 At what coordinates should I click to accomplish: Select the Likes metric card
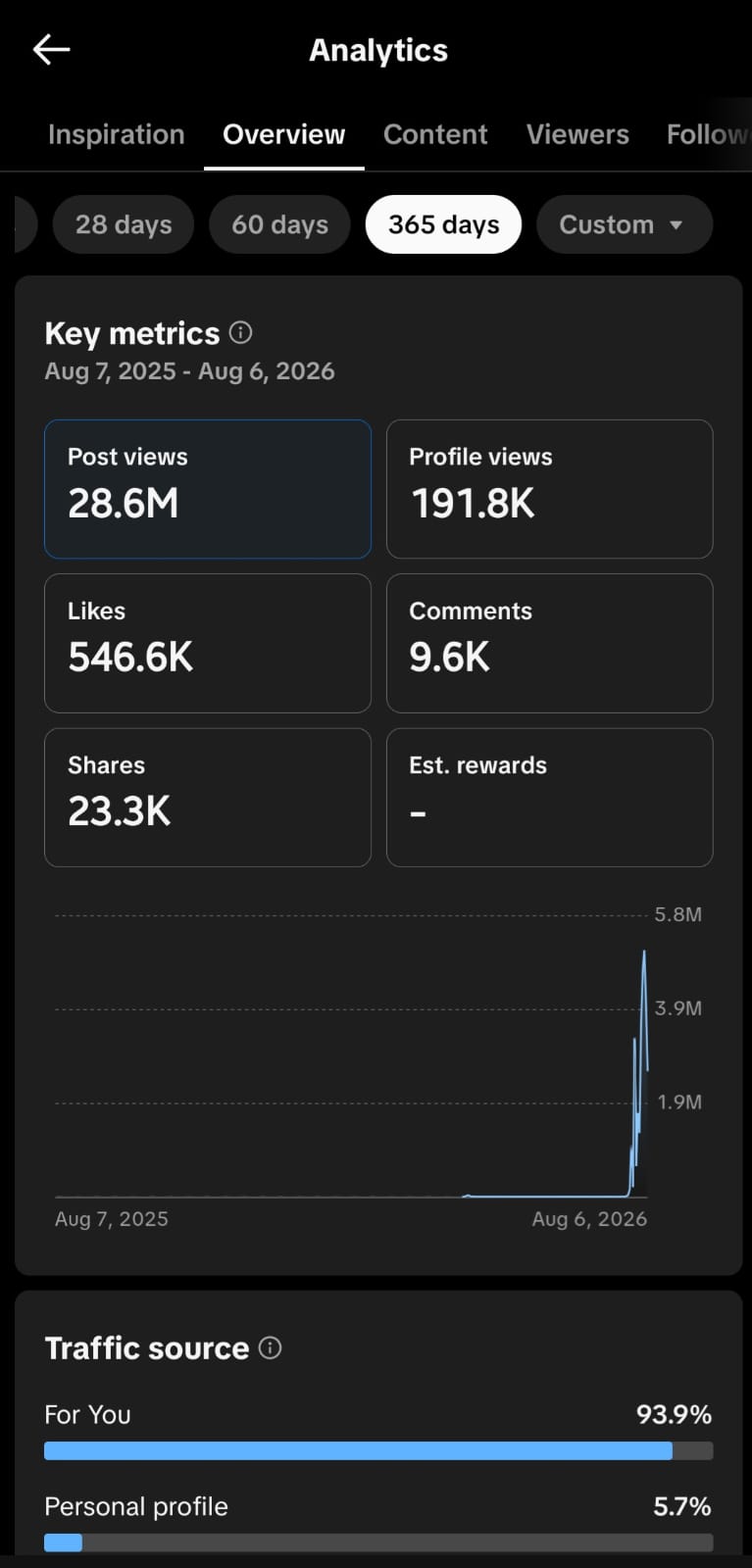(x=208, y=643)
